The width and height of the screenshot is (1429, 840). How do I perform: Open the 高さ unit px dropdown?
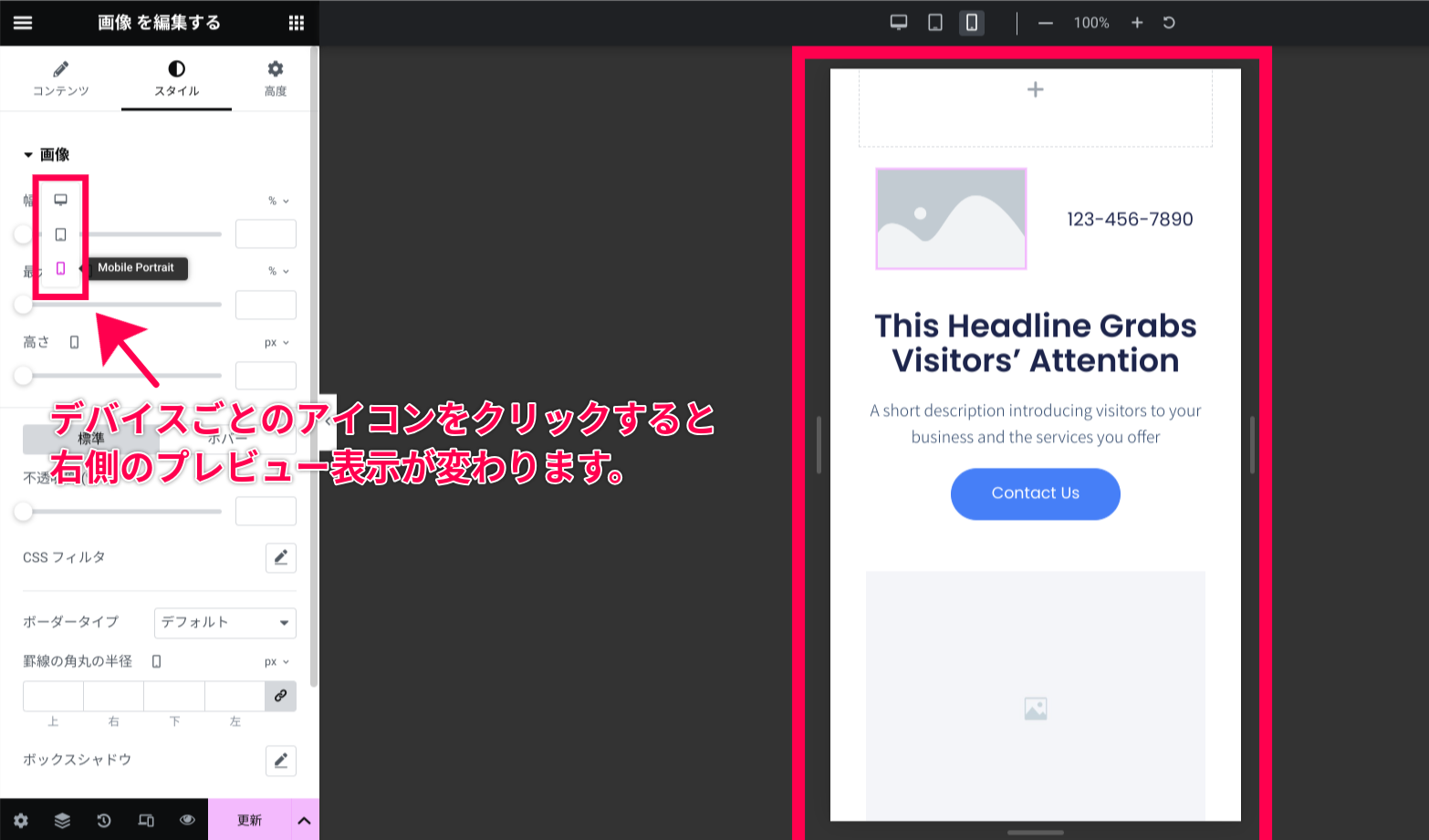tap(276, 343)
